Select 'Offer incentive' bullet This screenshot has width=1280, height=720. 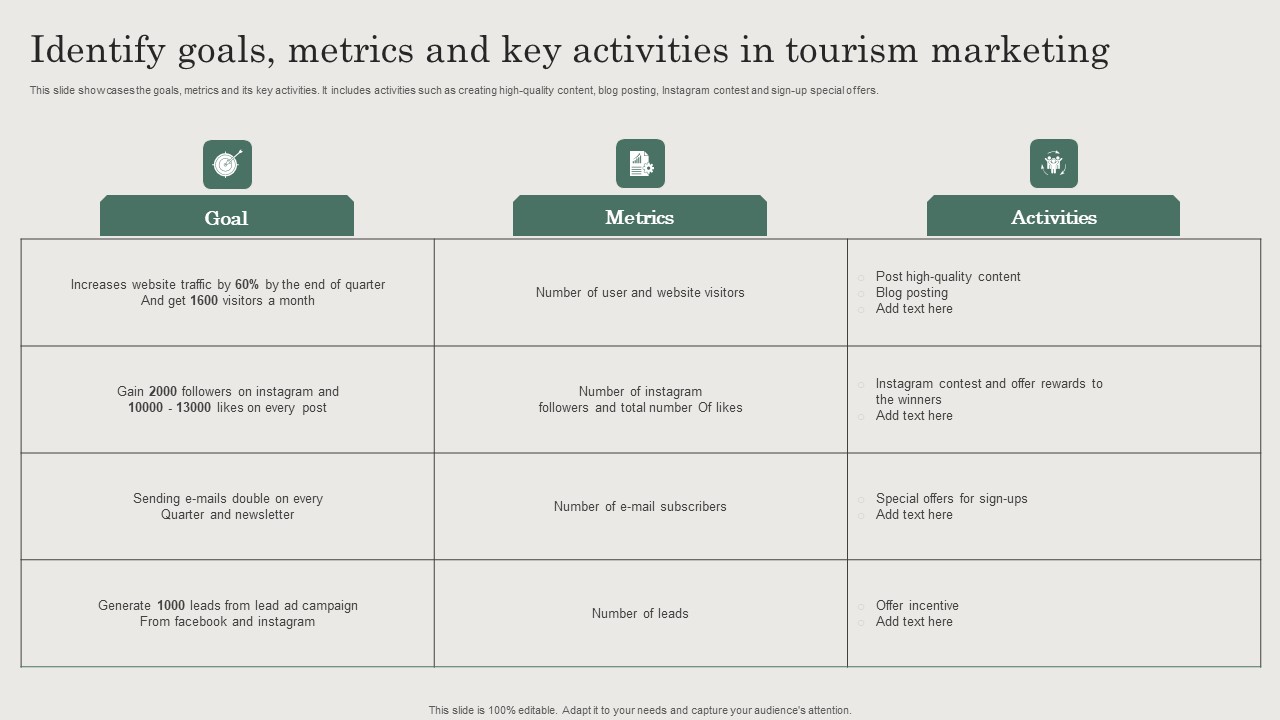917,606
